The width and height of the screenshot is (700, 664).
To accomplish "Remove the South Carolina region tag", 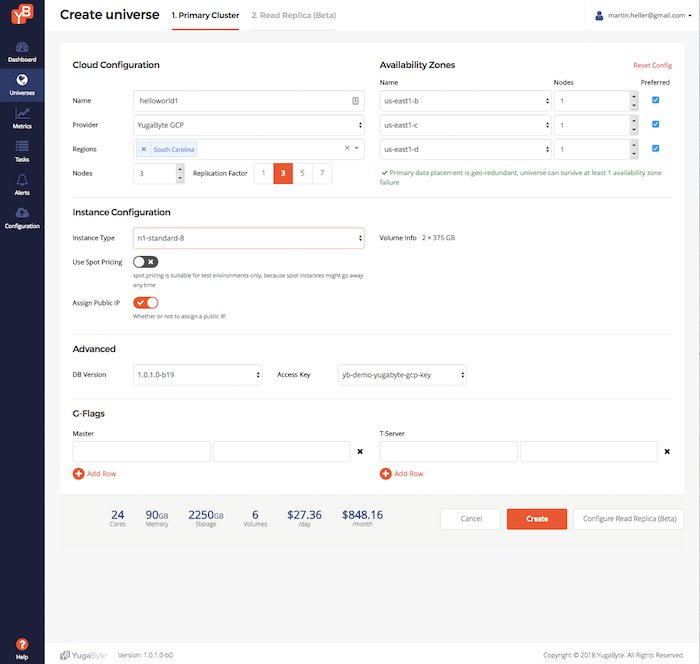I will click(x=143, y=149).
